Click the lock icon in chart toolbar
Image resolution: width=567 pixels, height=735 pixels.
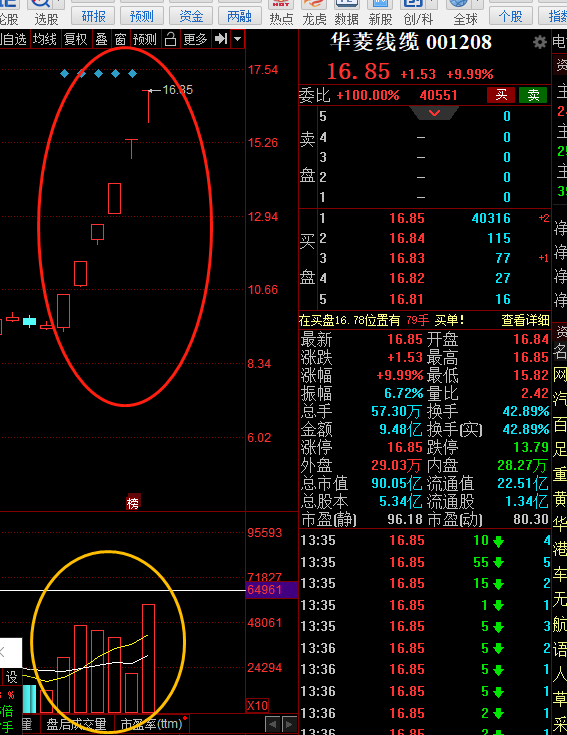[x=171, y=39]
